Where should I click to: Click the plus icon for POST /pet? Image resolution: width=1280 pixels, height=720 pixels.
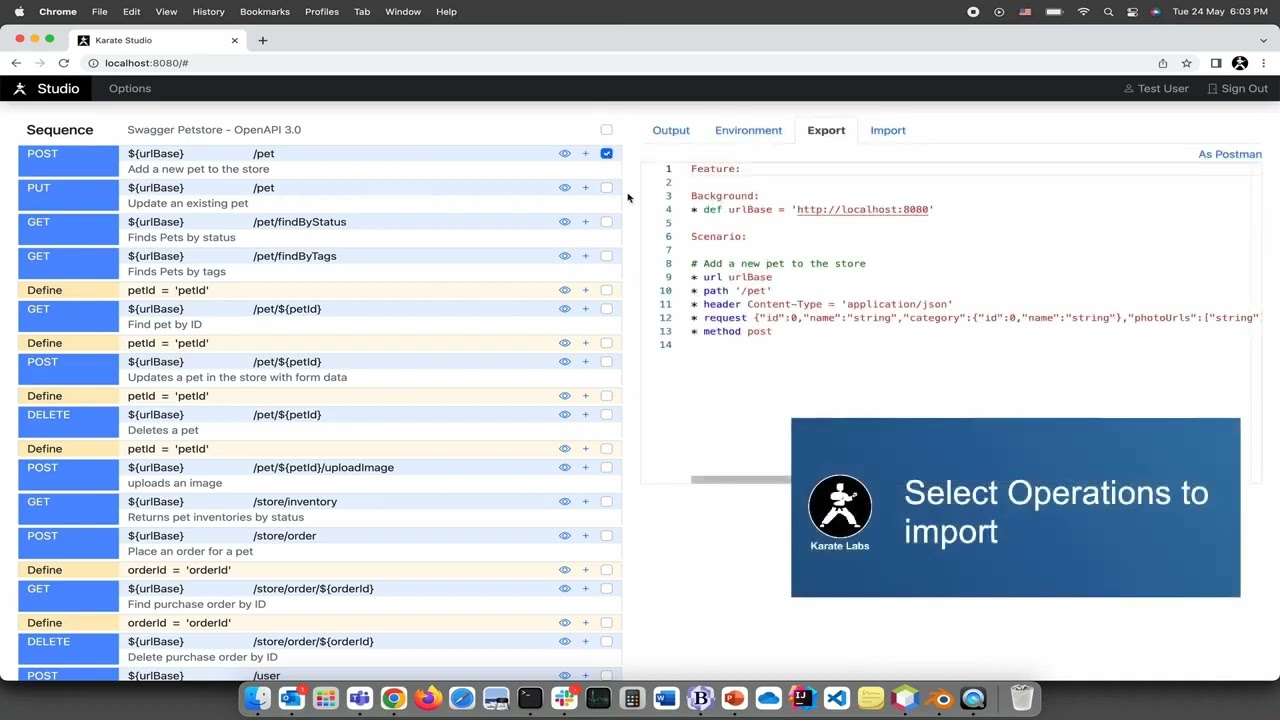(x=585, y=154)
